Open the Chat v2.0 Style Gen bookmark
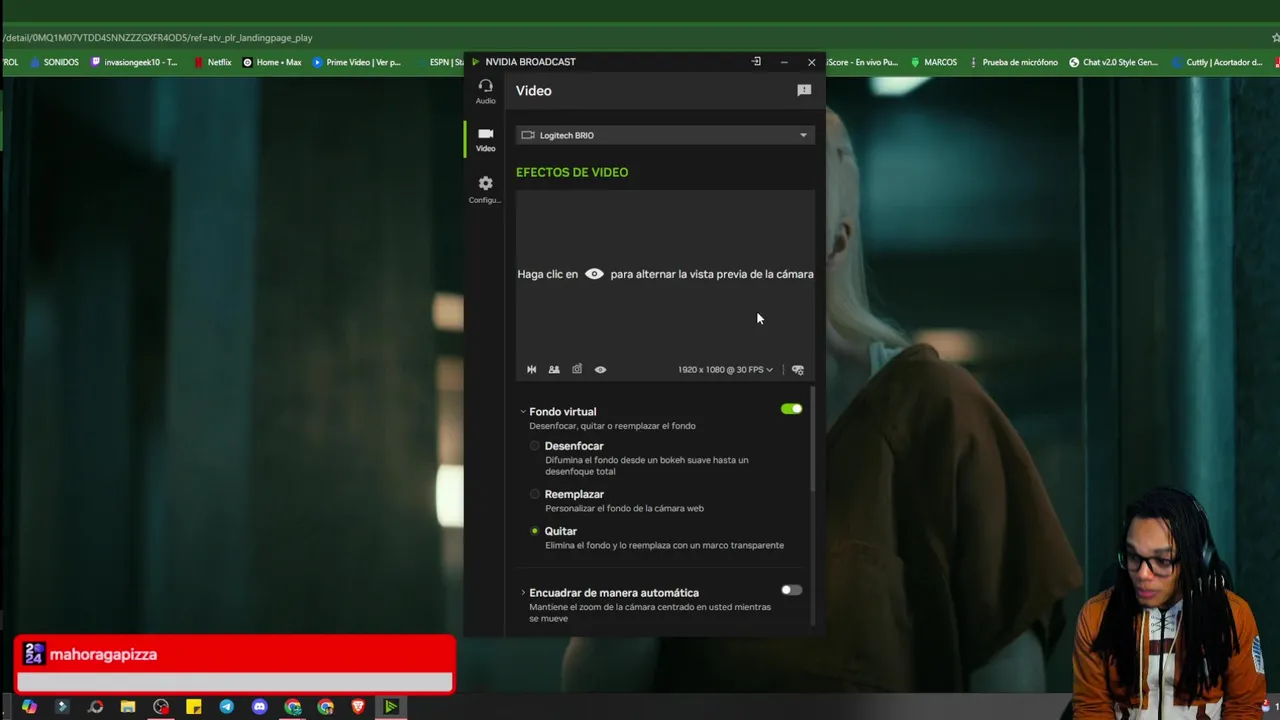This screenshot has width=1280, height=720. 1113,62
